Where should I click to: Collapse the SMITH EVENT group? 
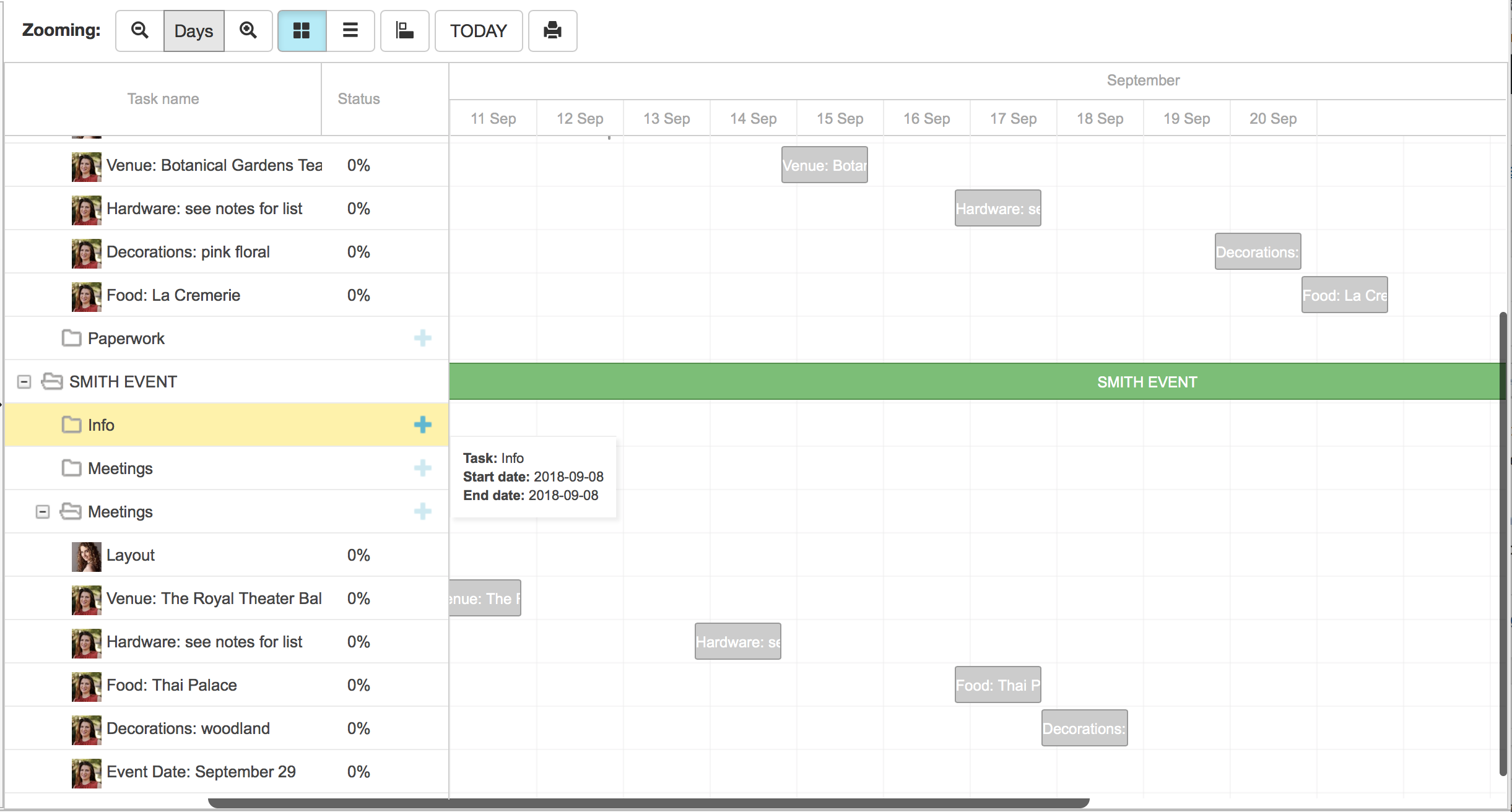24,381
